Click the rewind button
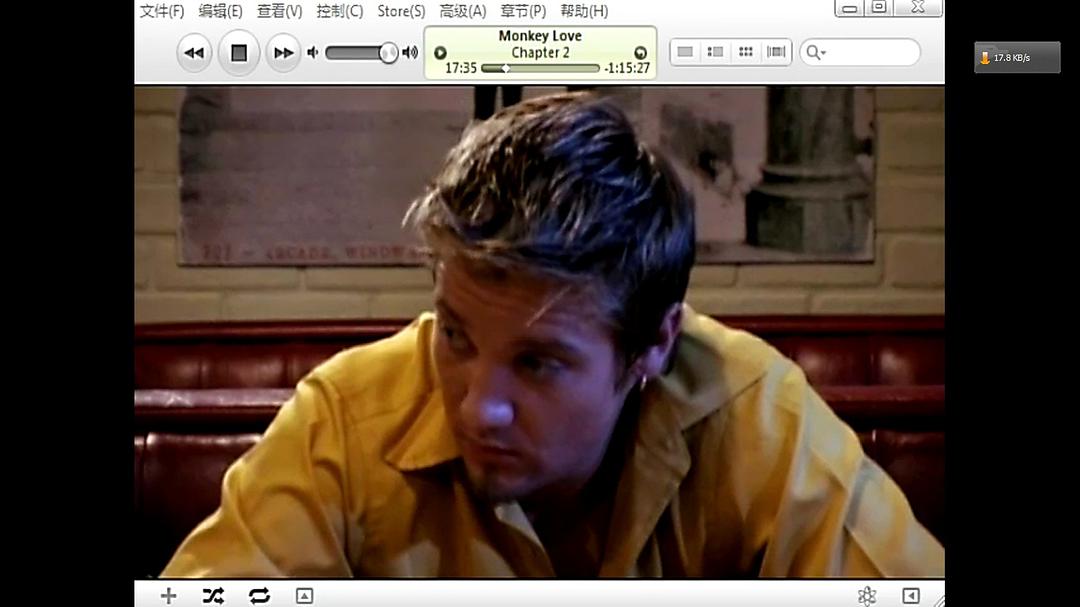This screenshot has height=607, width=1080. (194, 53)
